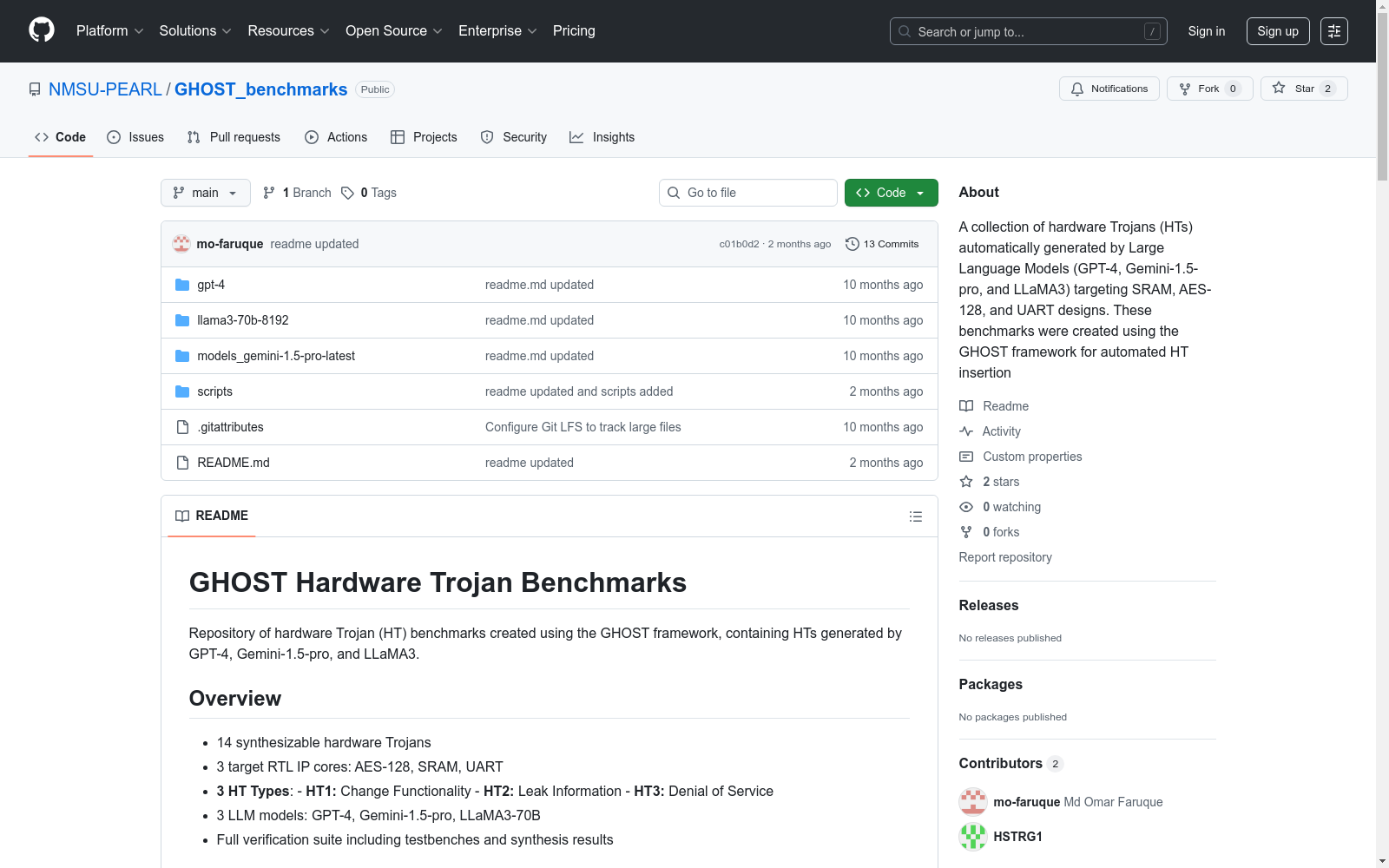Image resolution: width=1389 pixels, height=868 pixels.
Task: Open the Packages section heading link
Action: [991, 685]
